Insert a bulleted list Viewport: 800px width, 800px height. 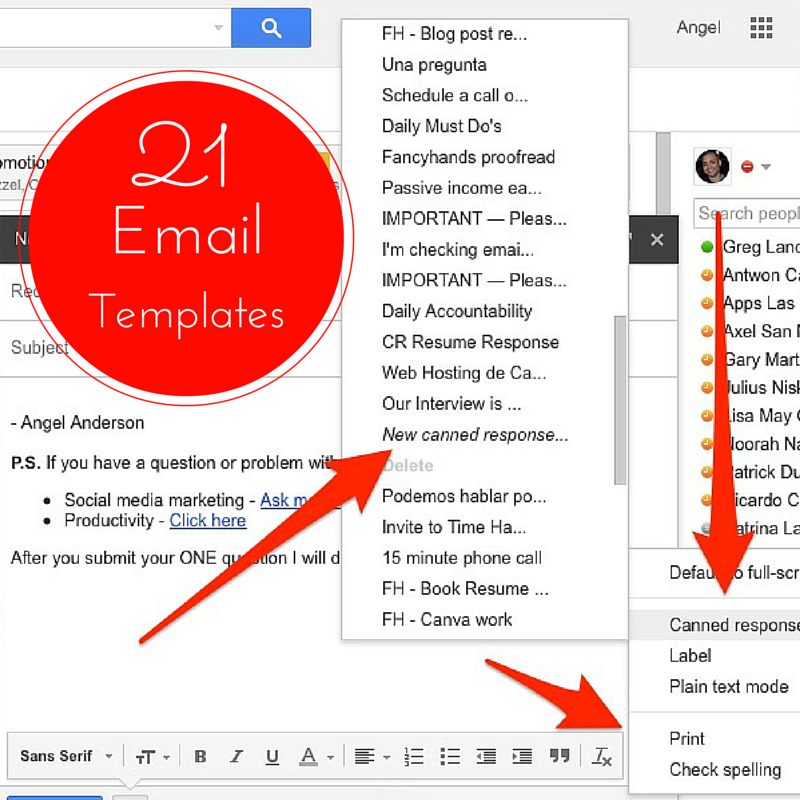[x=450, y=757]
